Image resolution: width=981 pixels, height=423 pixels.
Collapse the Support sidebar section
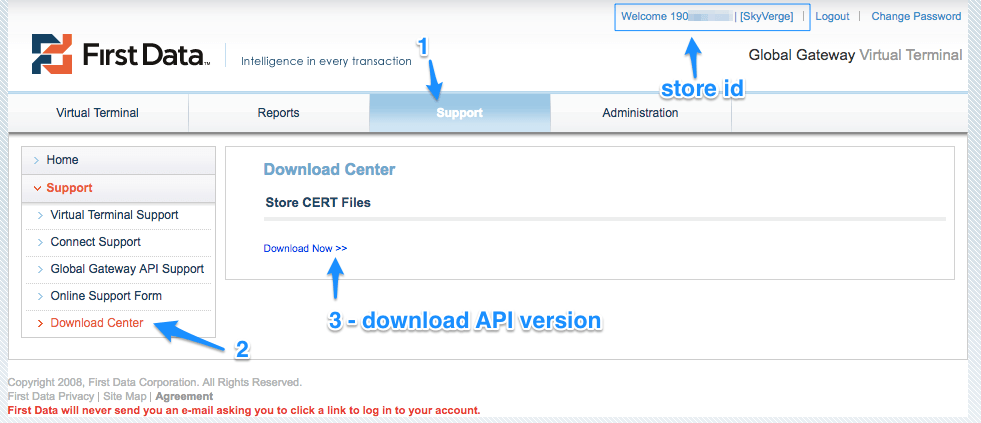click(x=118, y=188)
